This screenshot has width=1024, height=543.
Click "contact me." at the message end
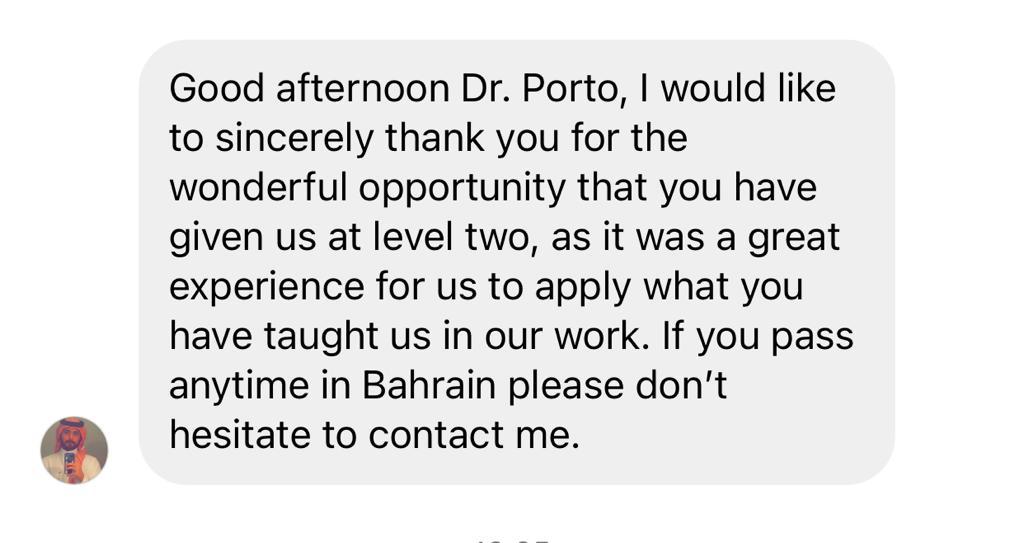474,435
